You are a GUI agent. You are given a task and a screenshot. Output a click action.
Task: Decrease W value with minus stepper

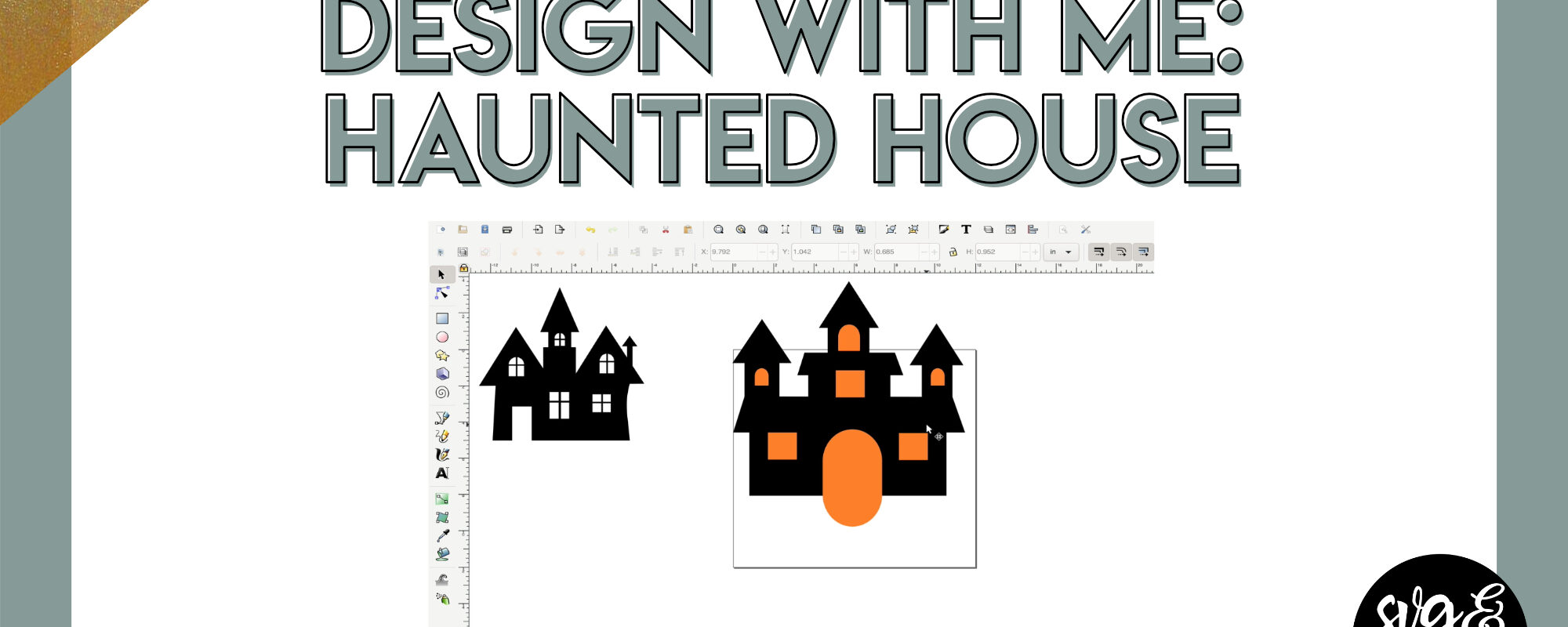tap(923, 252)
